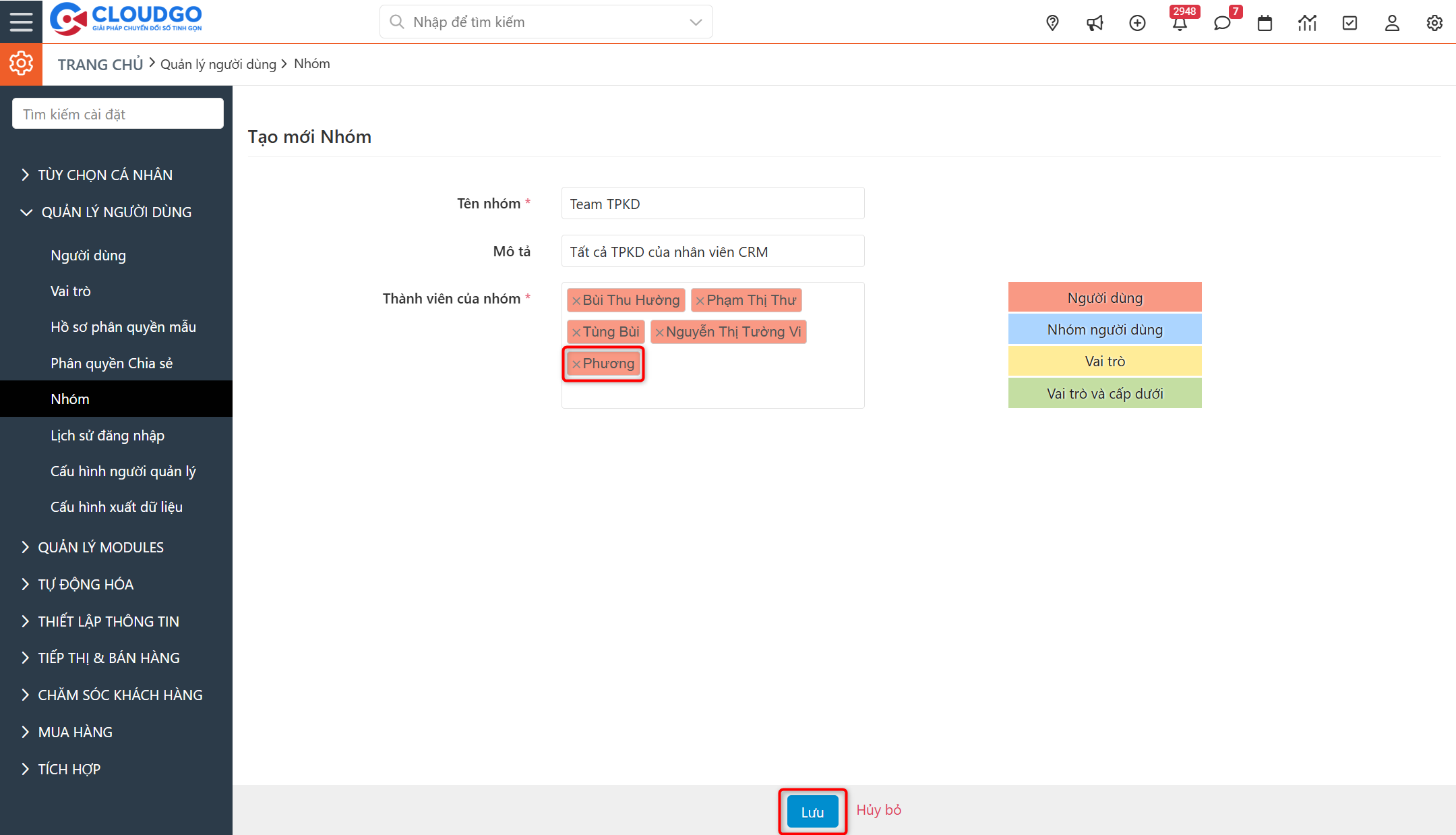Open the reports chart icon
This screenshot has width=1456, height=835.
pyautogui.click(x=1307, y=23)
